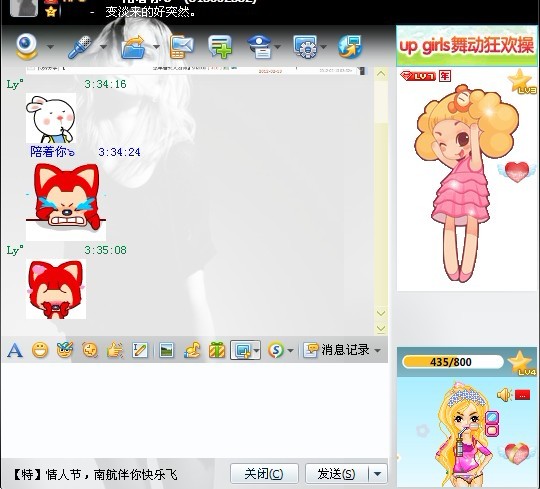Screen dimensions: 540x489
Task: Click the signature text 变淡来的好突然
Action: [150, 12]
